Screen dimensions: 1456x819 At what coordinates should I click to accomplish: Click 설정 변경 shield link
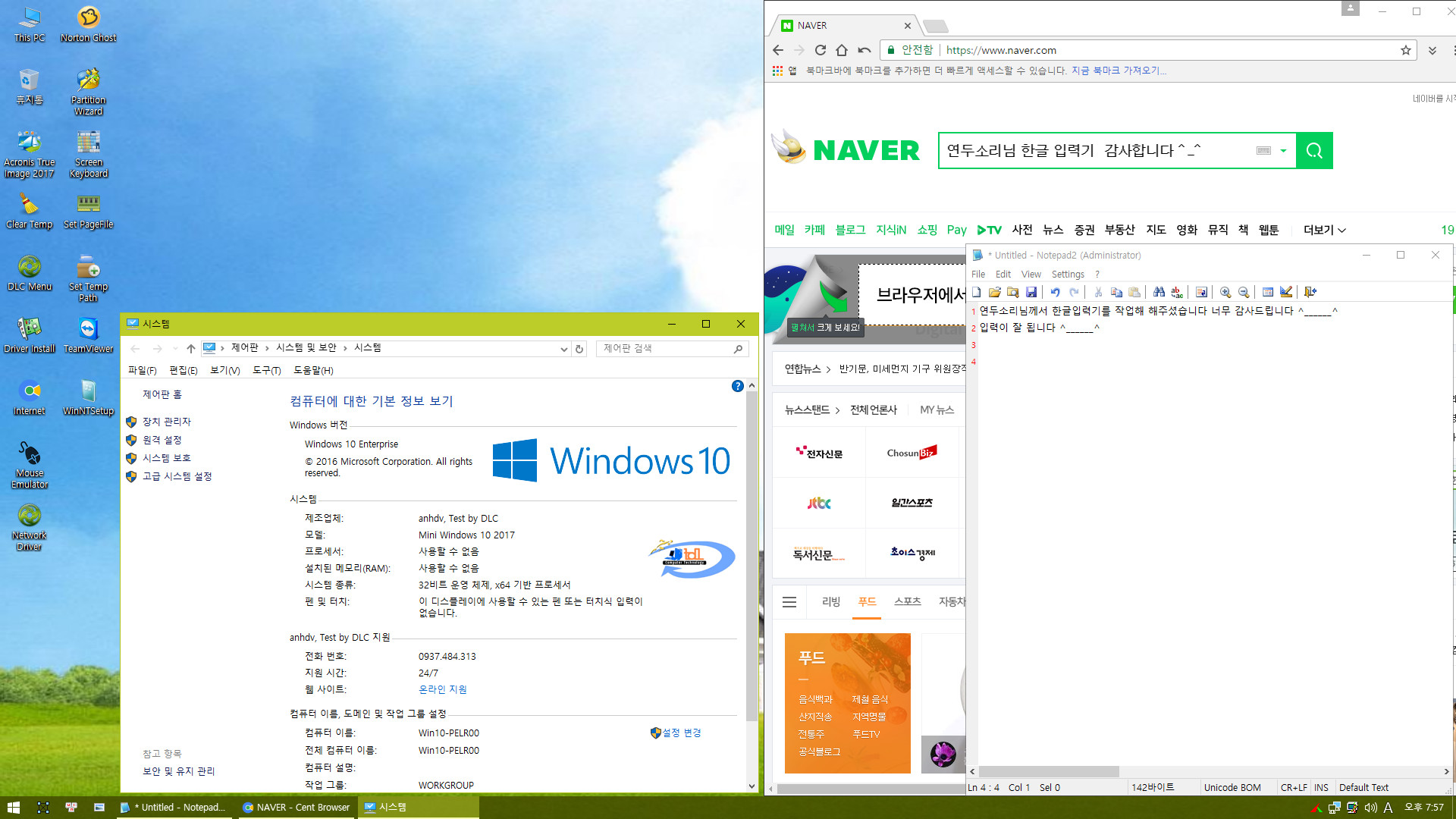click(676, 733)
